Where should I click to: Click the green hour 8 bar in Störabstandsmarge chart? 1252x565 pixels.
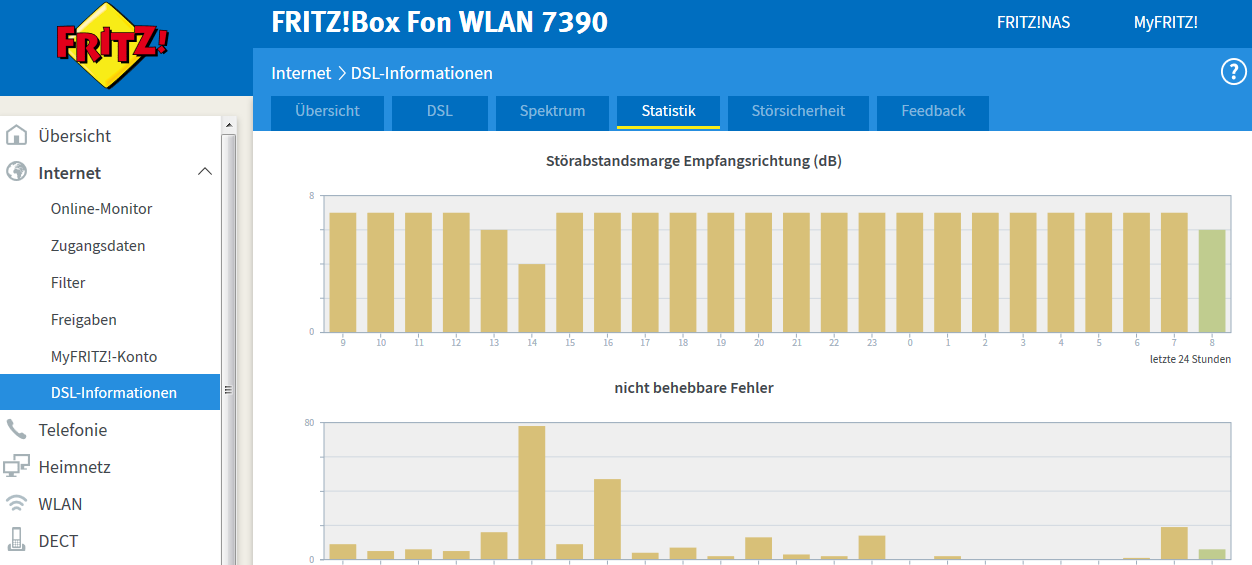[1212, 281]
